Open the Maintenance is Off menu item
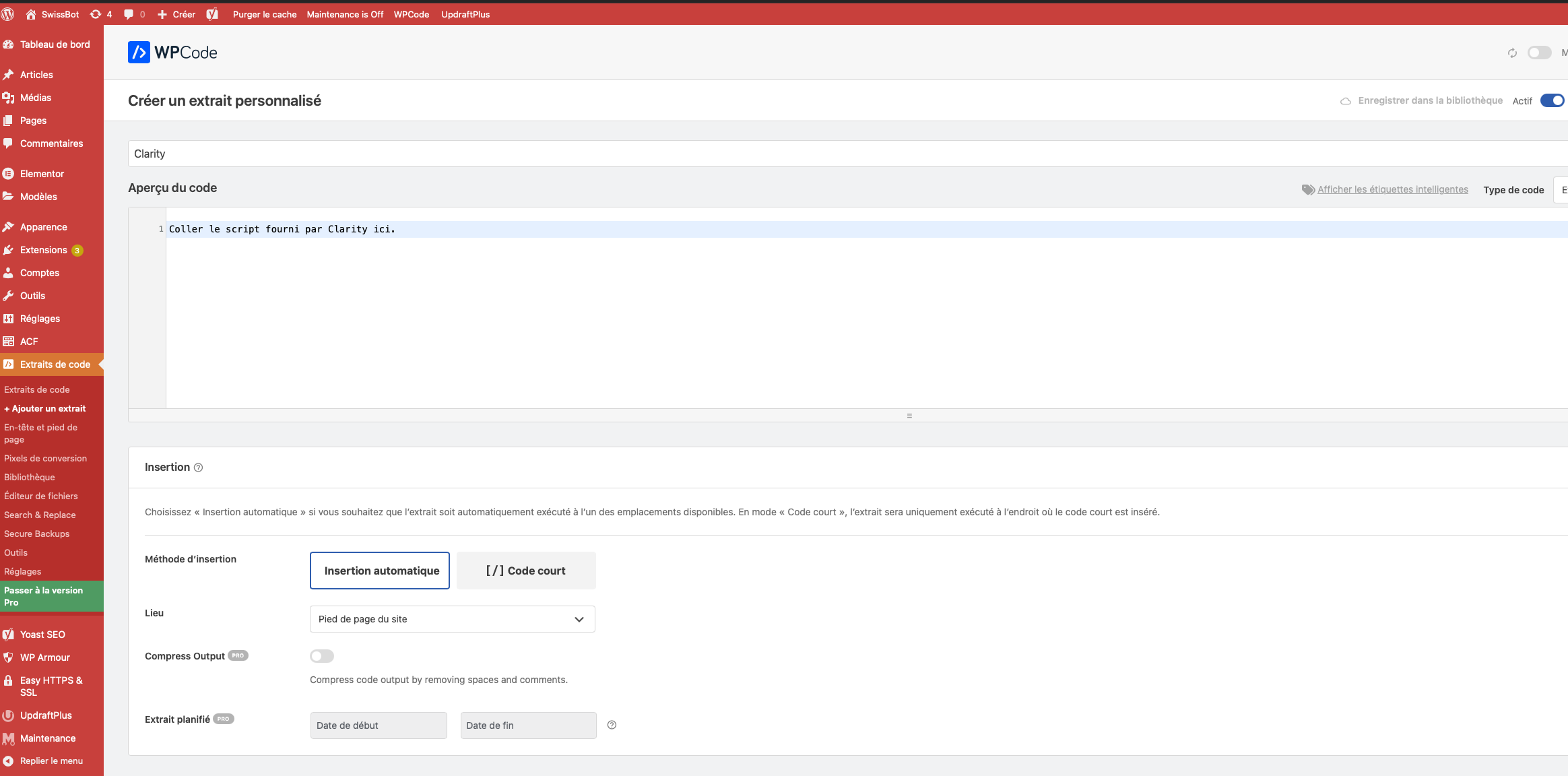This screenshot has height=776, width=1568. [x=344, y=13]
